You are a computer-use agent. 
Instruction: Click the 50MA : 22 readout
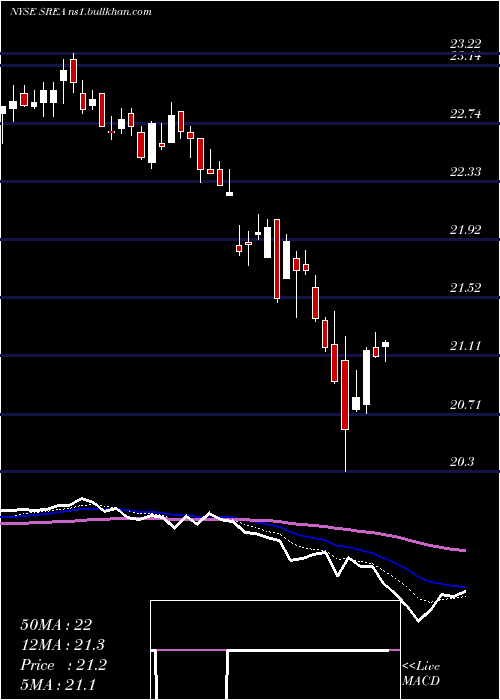[x=56, y=625]
